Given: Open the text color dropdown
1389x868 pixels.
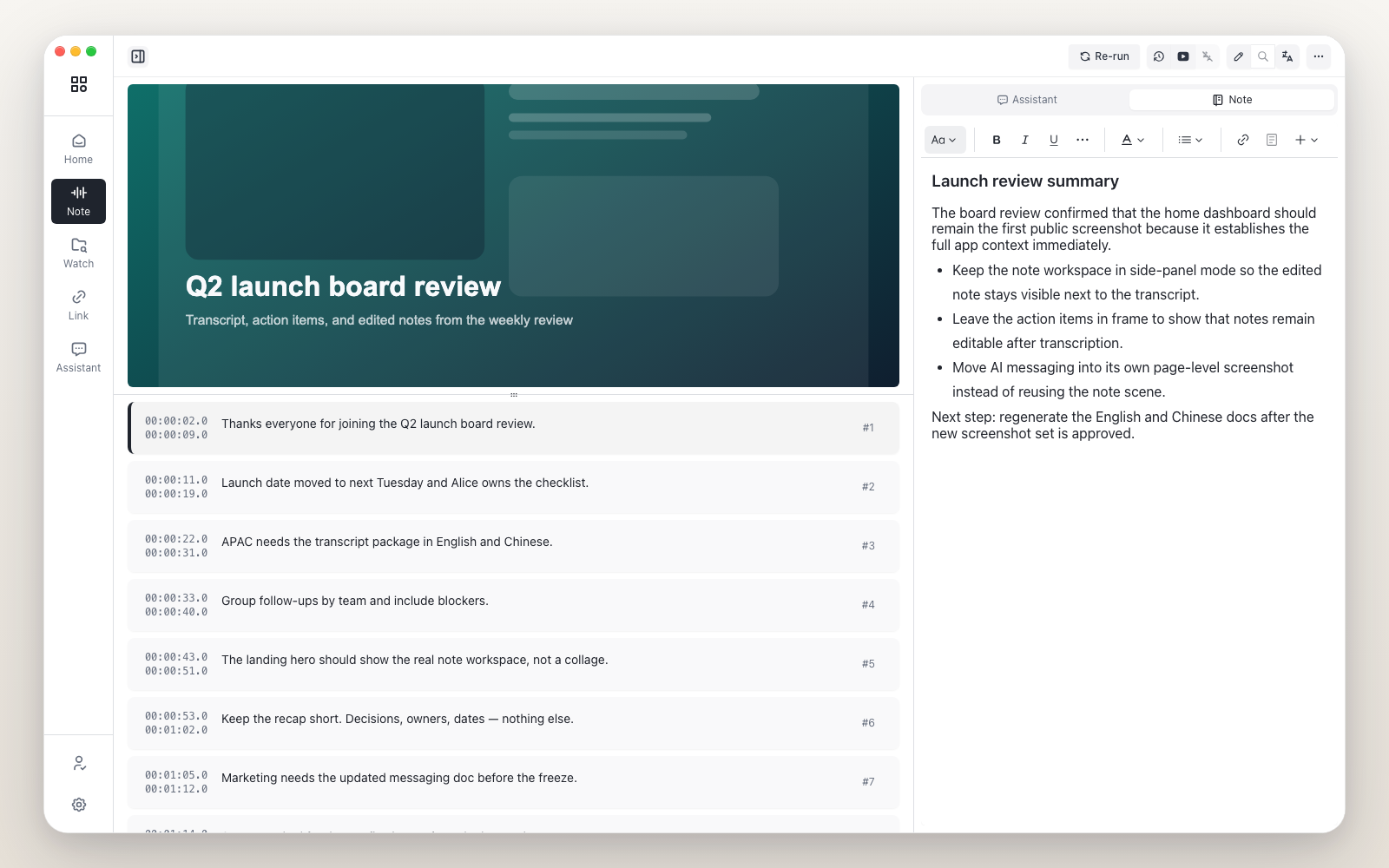Looking at the screenshot, I should (x=1133, y=140).
